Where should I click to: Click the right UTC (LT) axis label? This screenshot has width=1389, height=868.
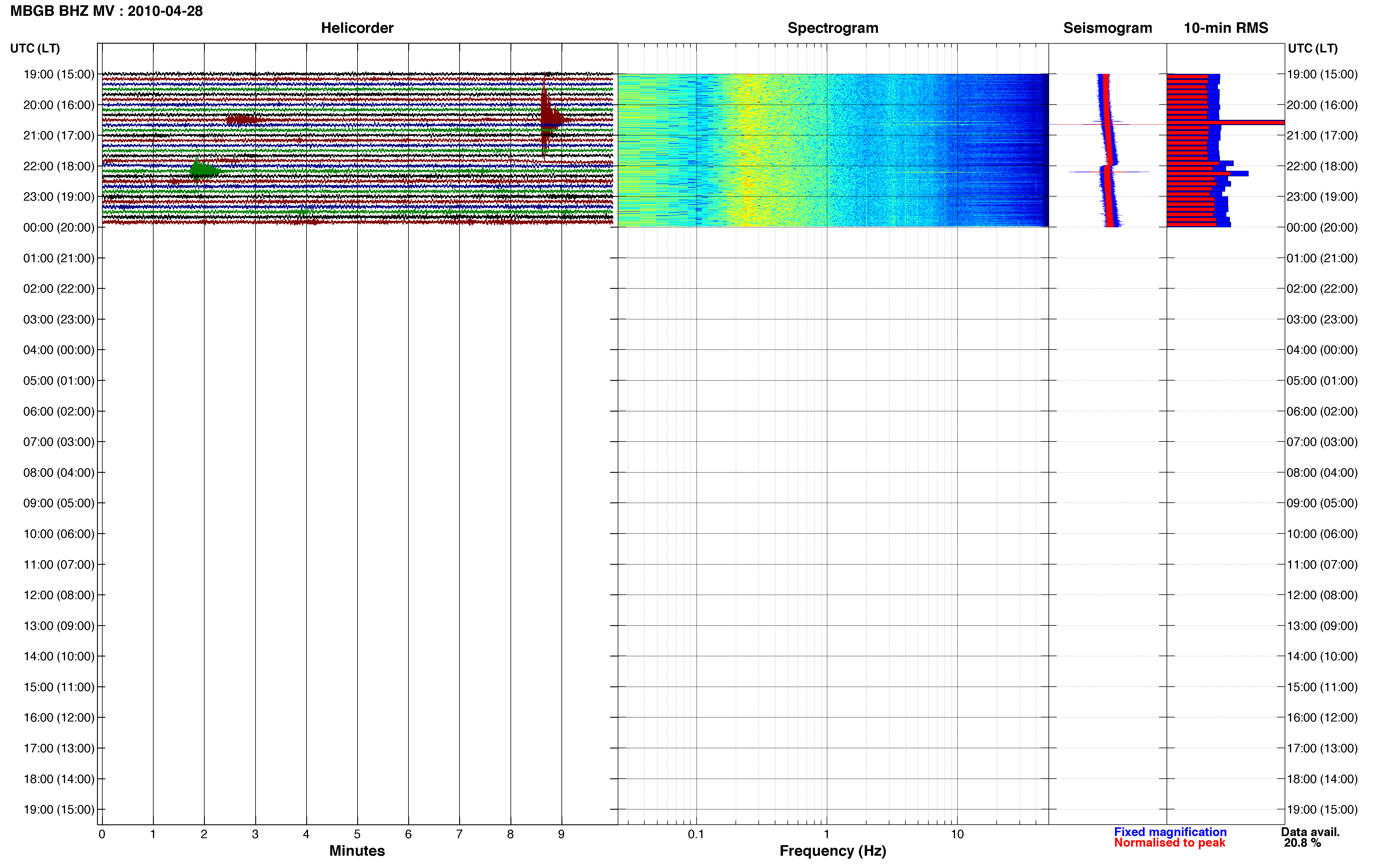pyautogui.click(x=1313, y=48)
